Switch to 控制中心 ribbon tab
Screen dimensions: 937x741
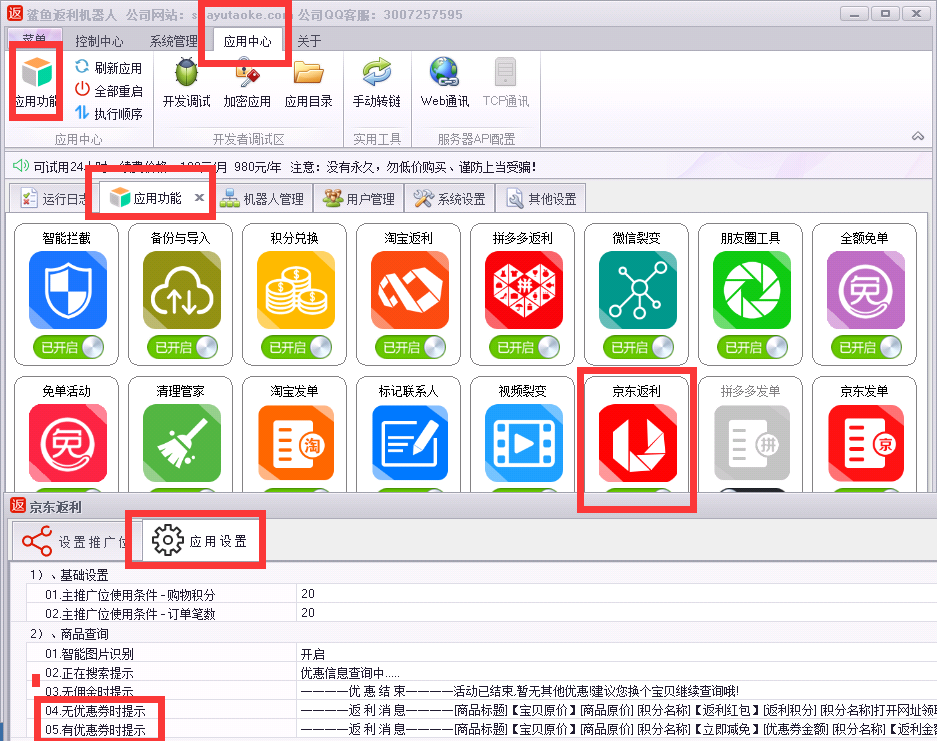(x=99, y=41)
